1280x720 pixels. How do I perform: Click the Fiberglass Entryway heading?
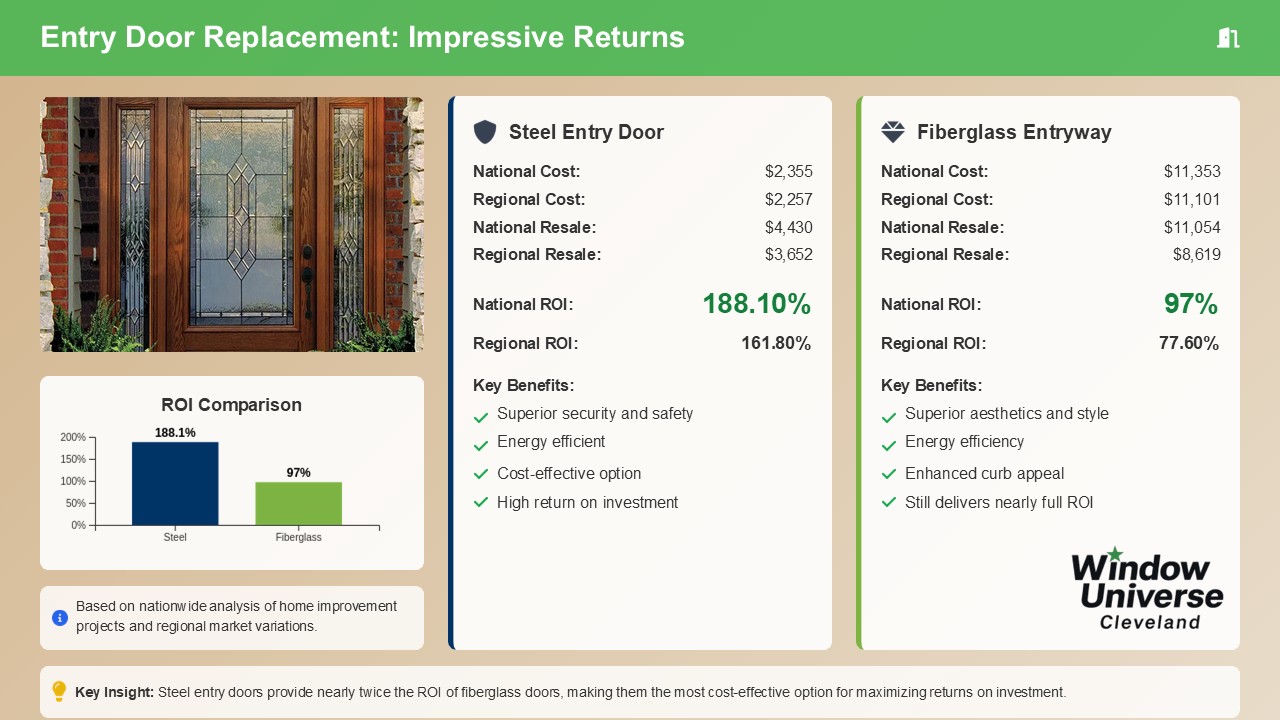(x=1014, y=132)
